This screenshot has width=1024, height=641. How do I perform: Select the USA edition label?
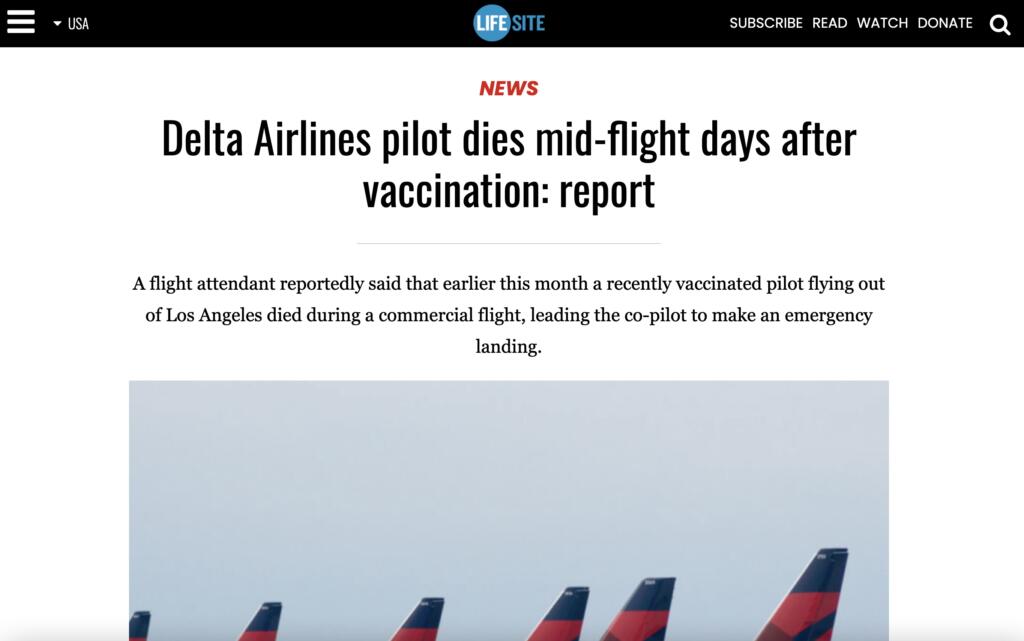point(78,23)
